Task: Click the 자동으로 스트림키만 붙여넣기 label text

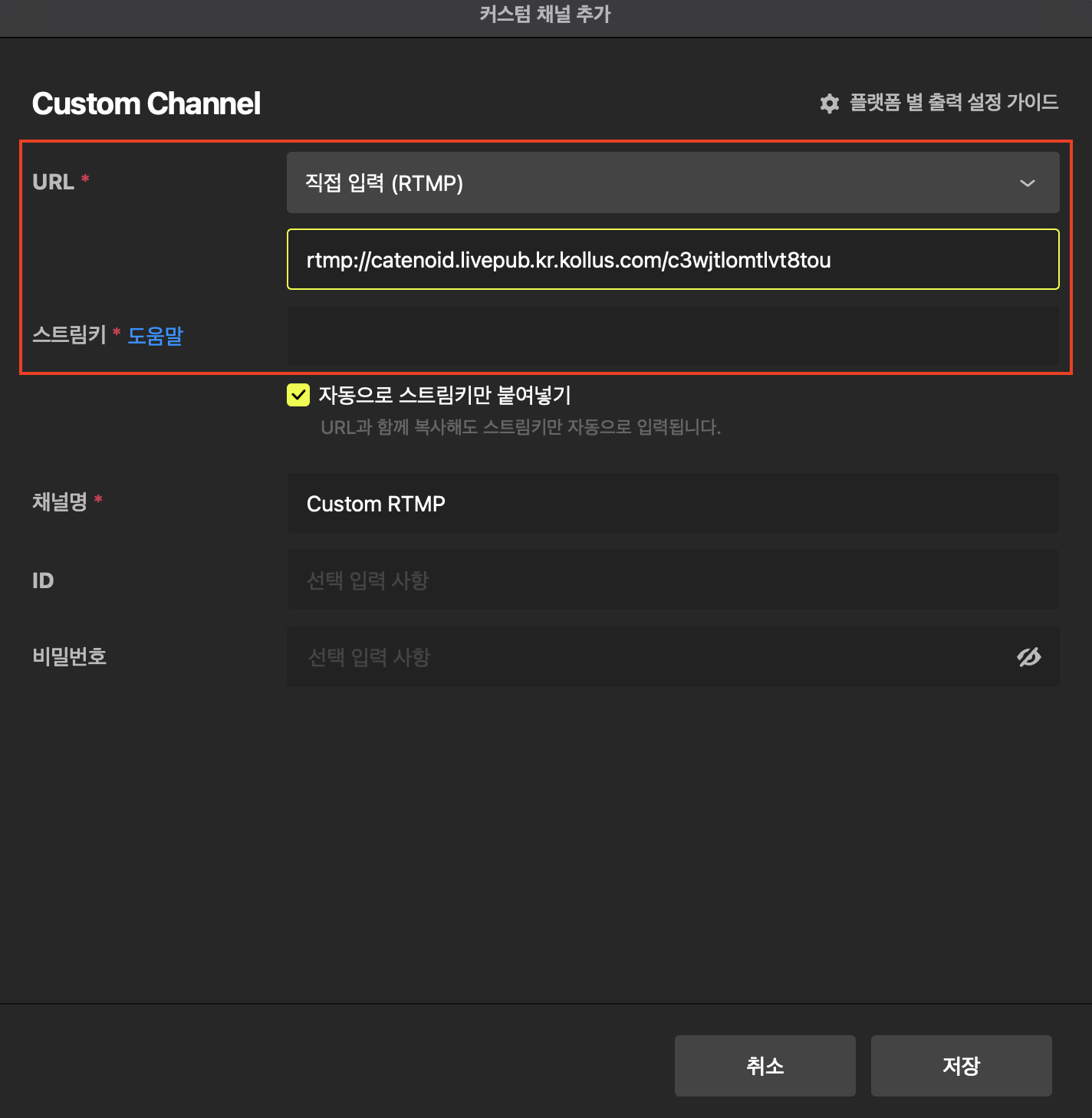Action: pos(445,395)
